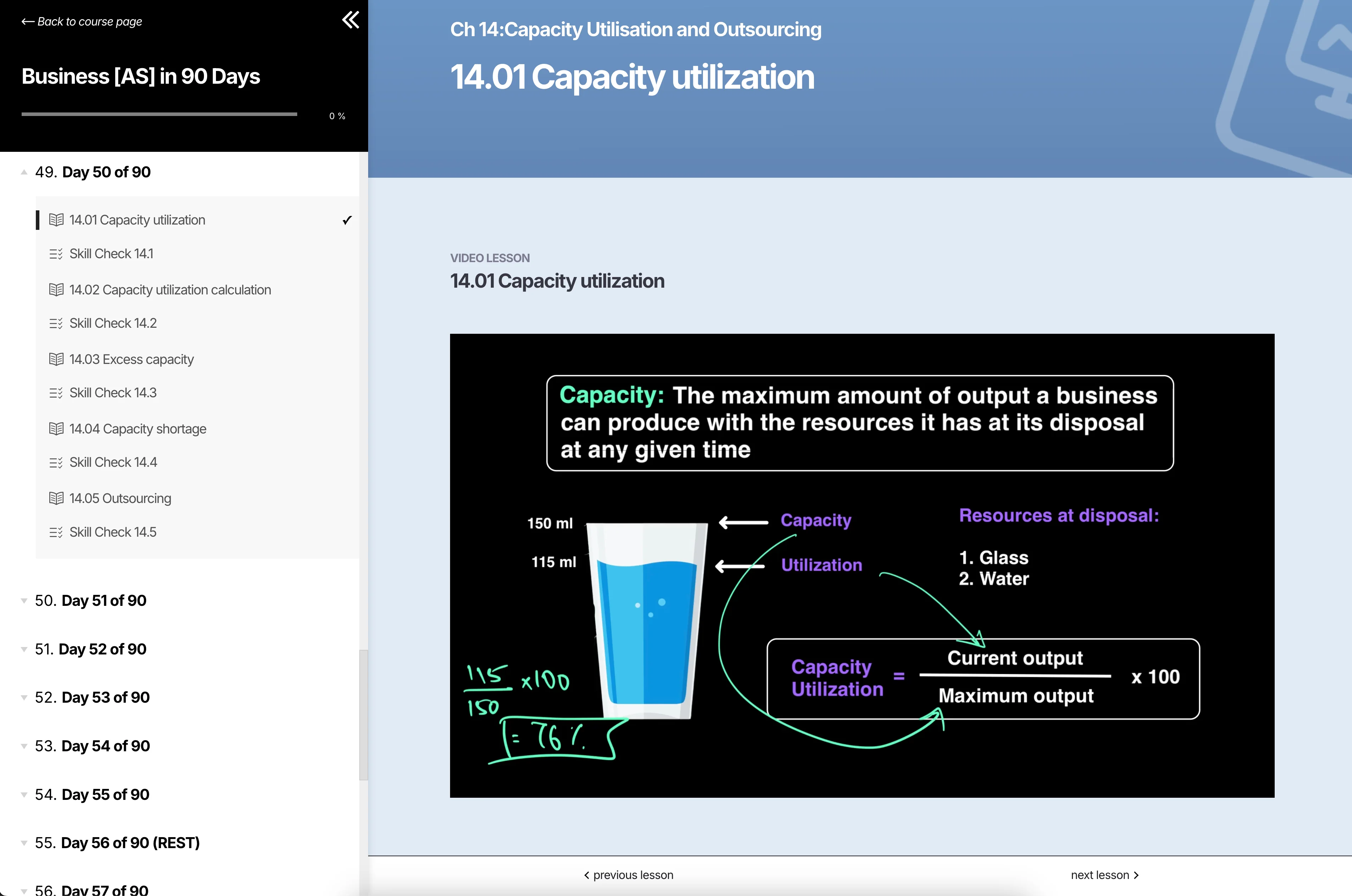Toggle the completion checkmark for 14.01 lesson
The width and height of the screenshot is (1352, 896).
pos(347,220)
